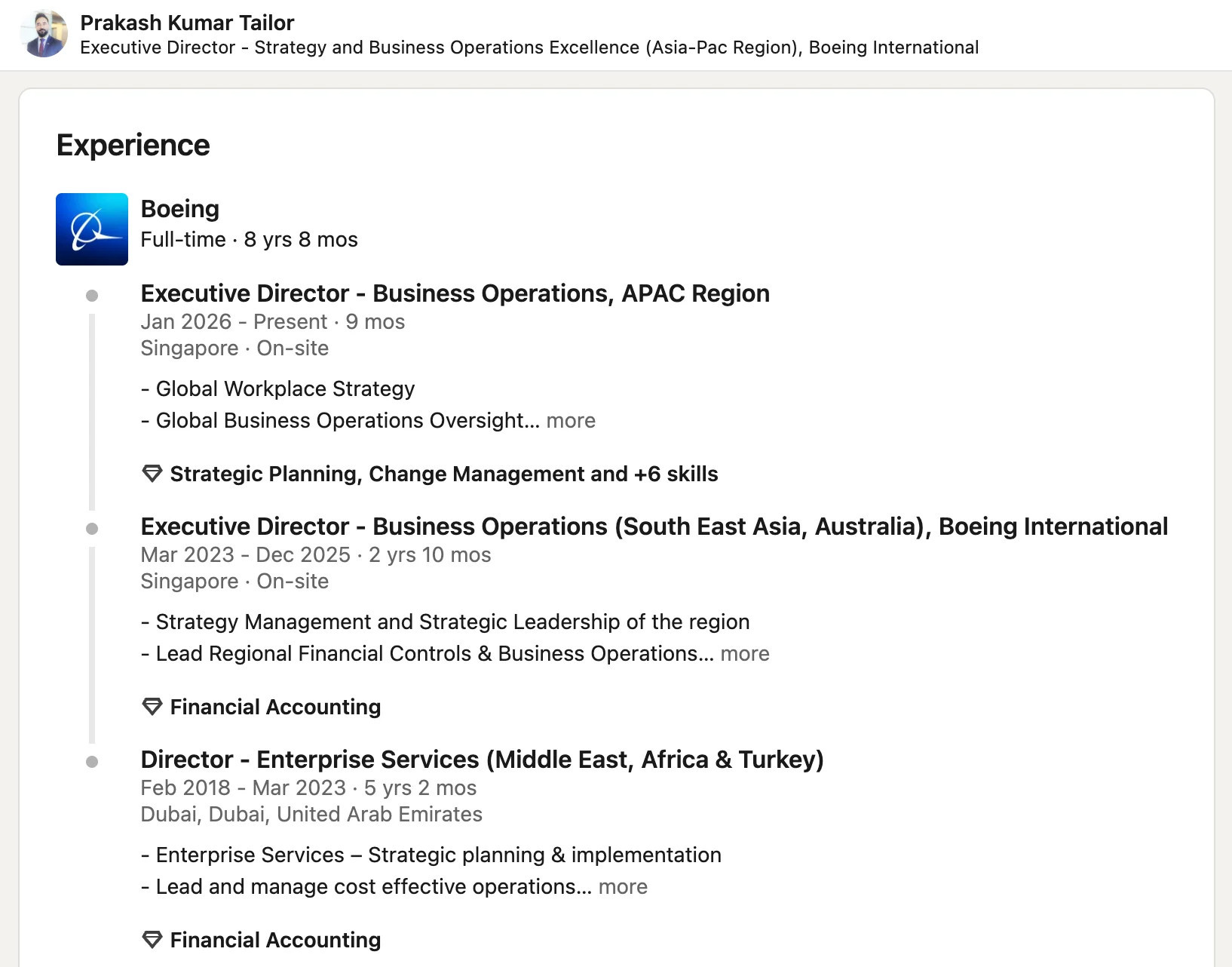1232x967 pixels.
Task: Click the 'Lead and manage cost effective operations' line
Action: click(366, 886)
